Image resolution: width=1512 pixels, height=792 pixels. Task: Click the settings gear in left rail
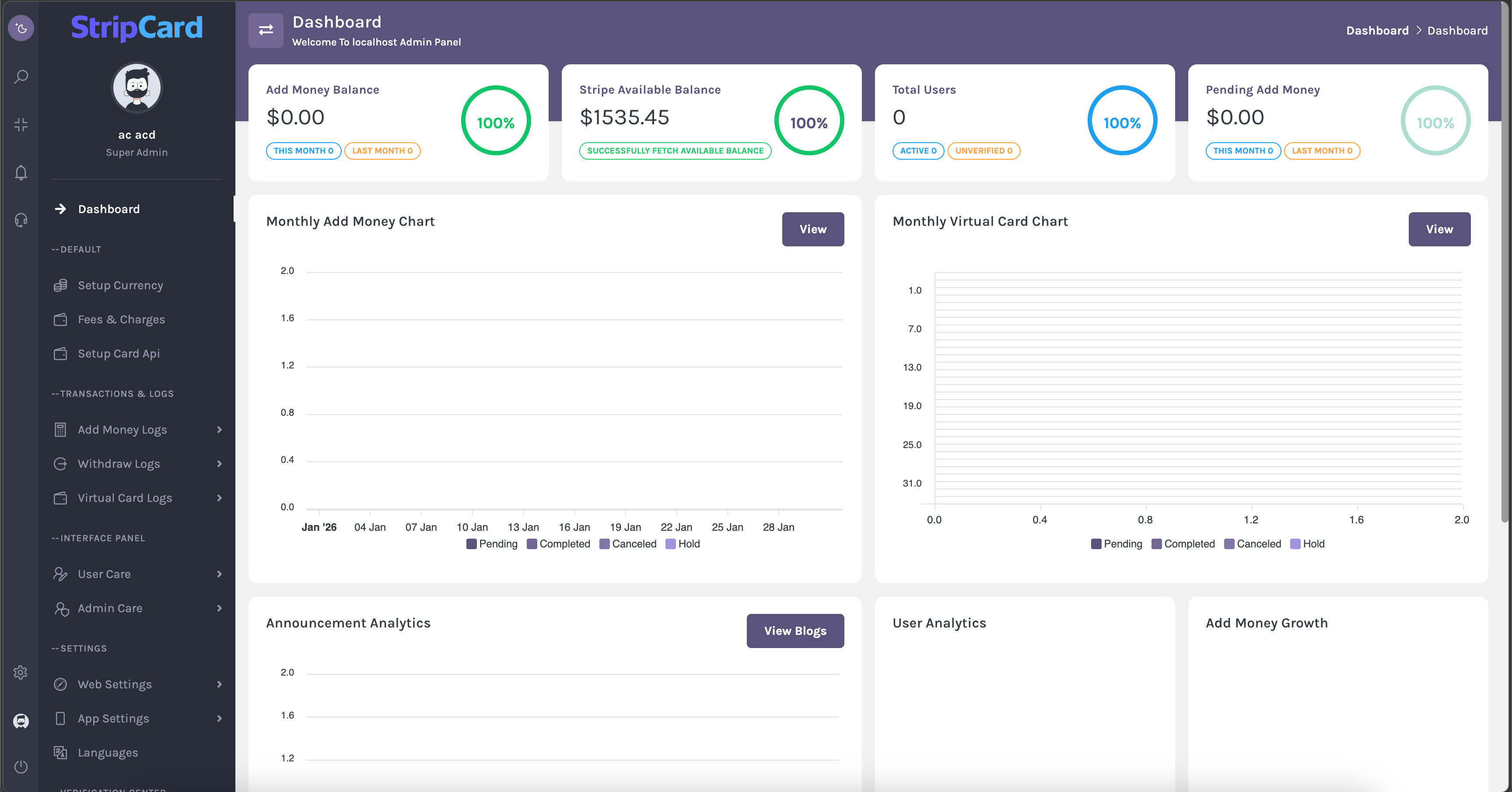coord(21,672)
